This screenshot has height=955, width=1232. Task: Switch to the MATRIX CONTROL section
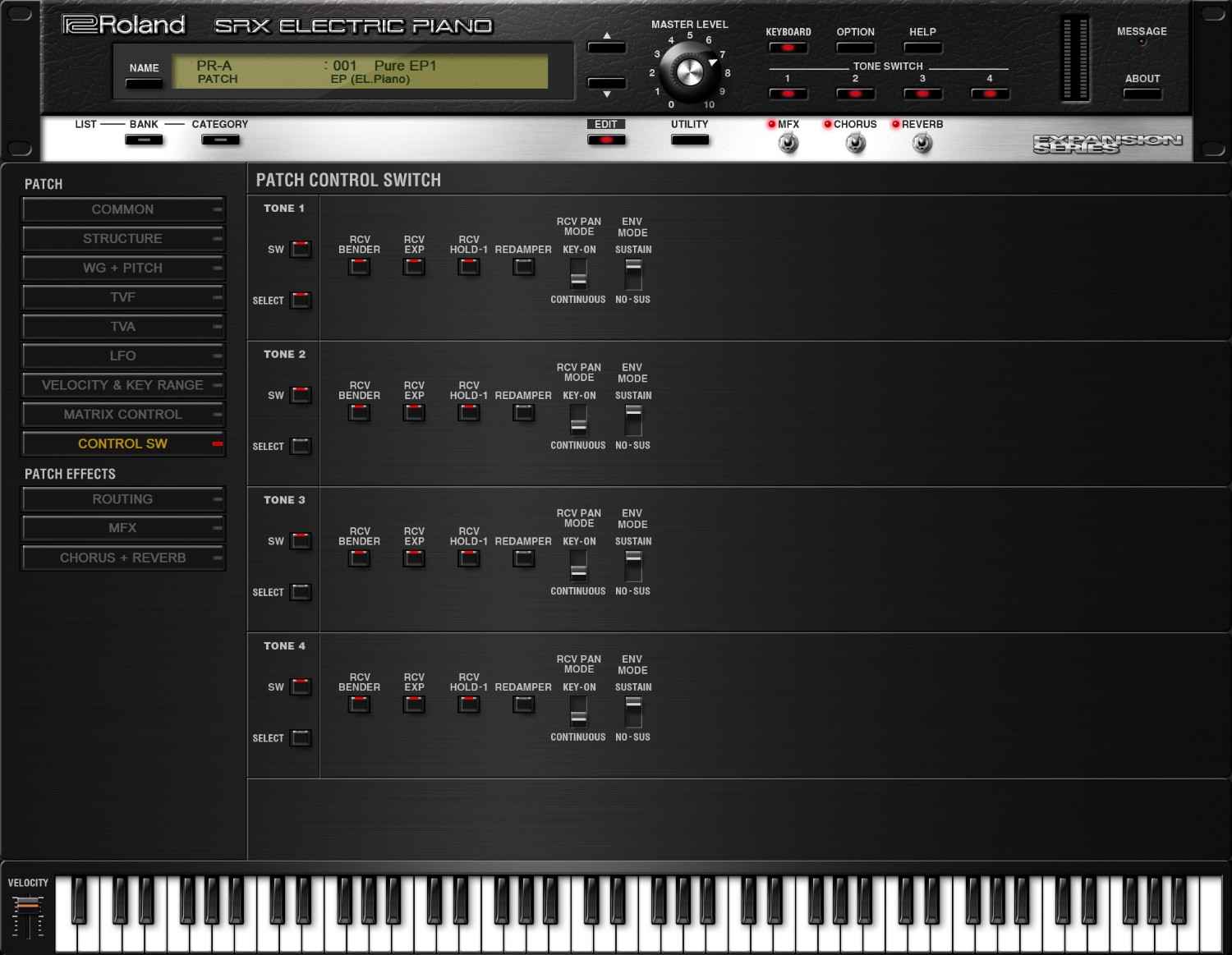click(122, 414)
